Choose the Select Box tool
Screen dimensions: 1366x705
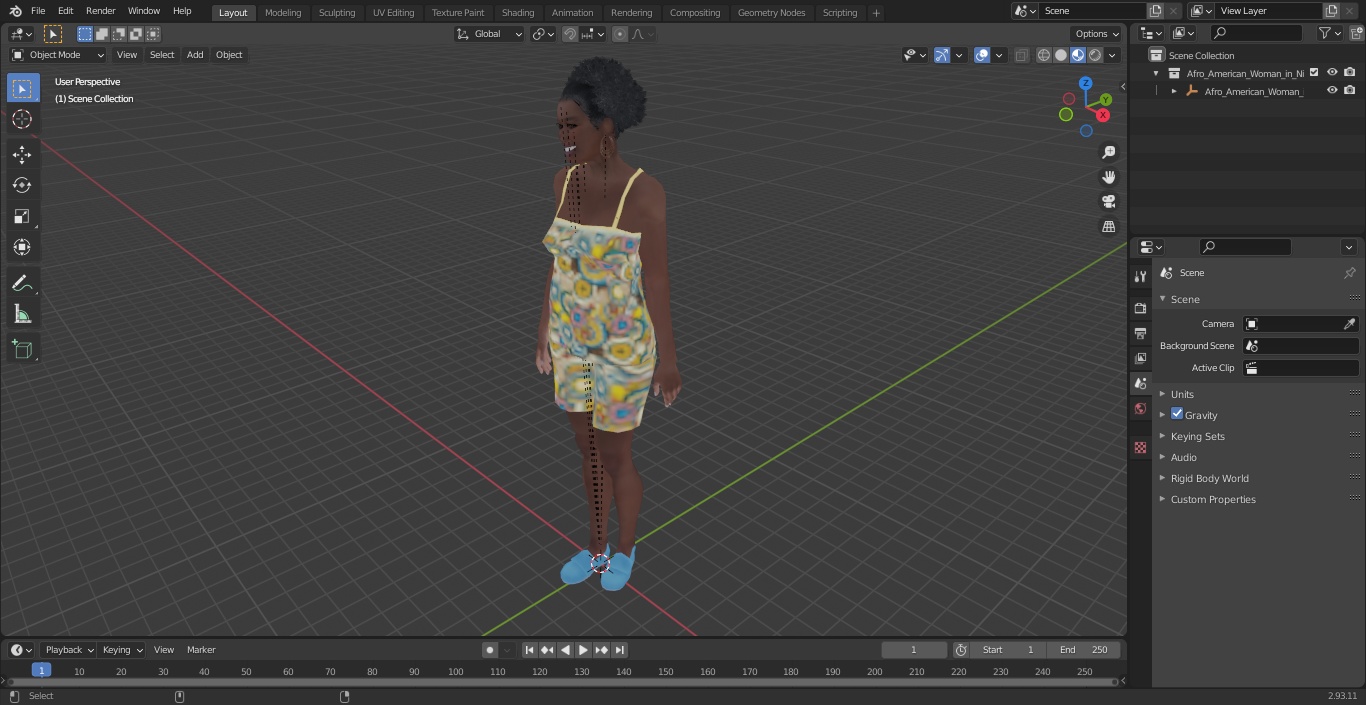click(22, 88)
